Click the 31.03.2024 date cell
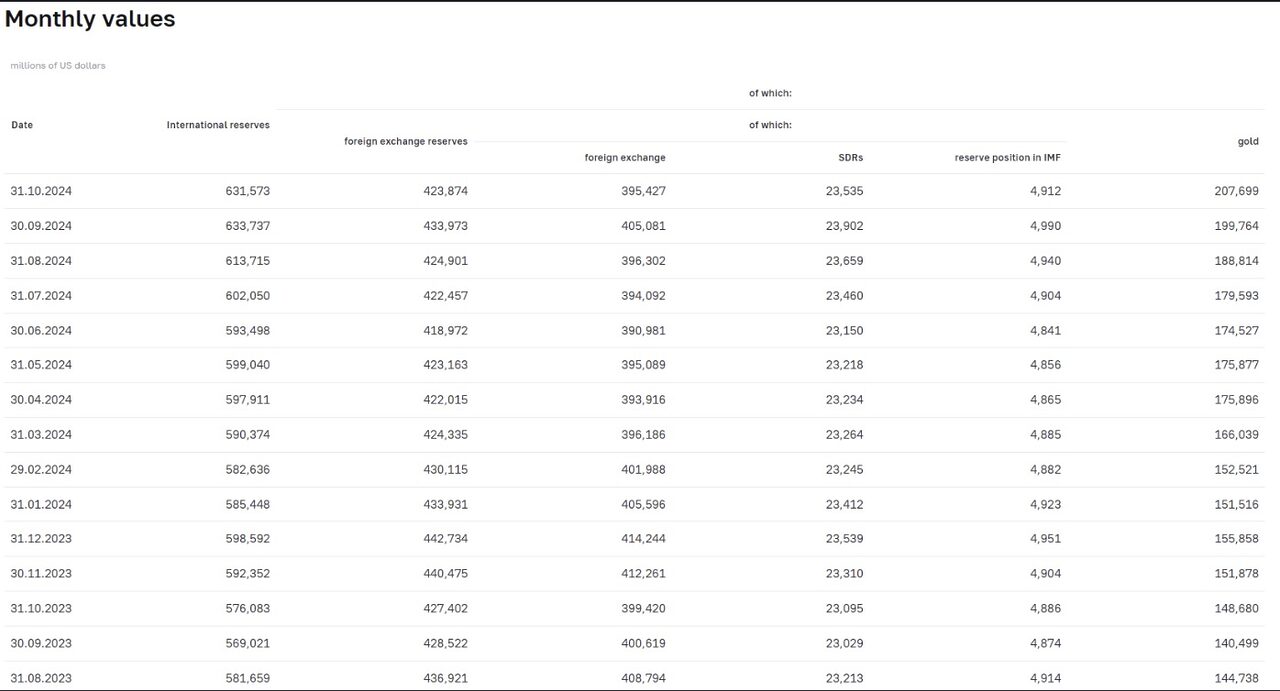This screenshot has width=1280, height=691. tap(41, 435)
